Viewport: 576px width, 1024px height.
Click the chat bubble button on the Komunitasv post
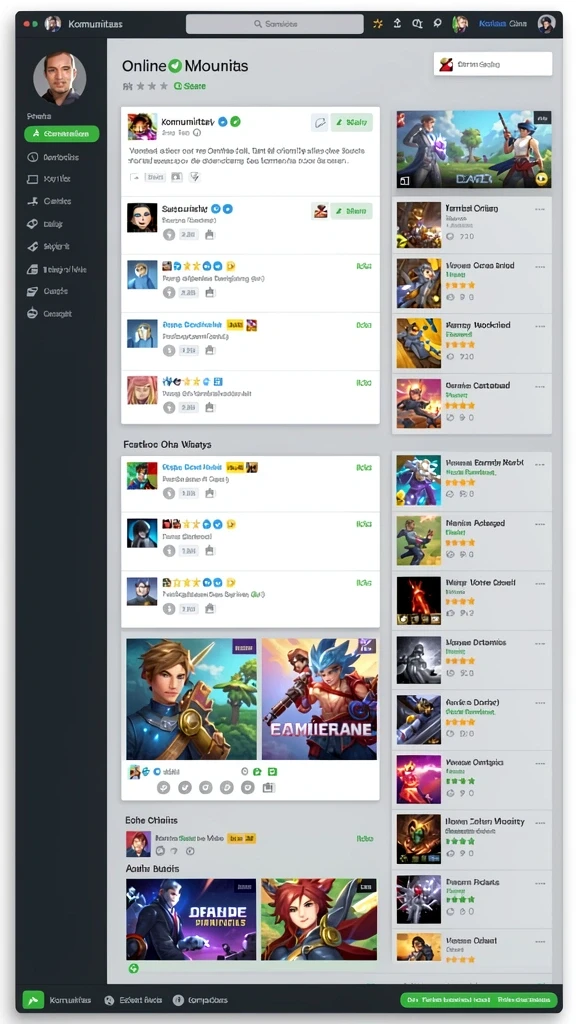pos(319,122)
